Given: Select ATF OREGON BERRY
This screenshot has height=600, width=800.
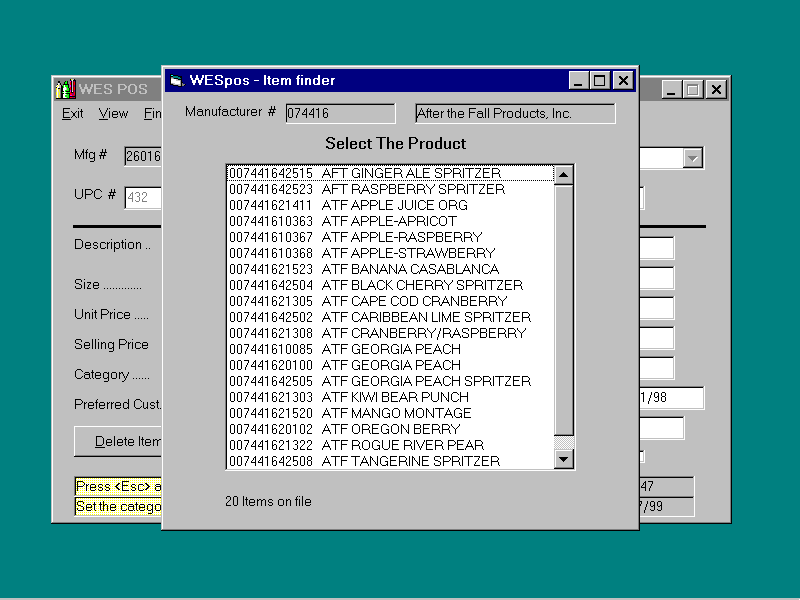Looking at the screenshot, I should pyautogui.click(x=390, y=429).
